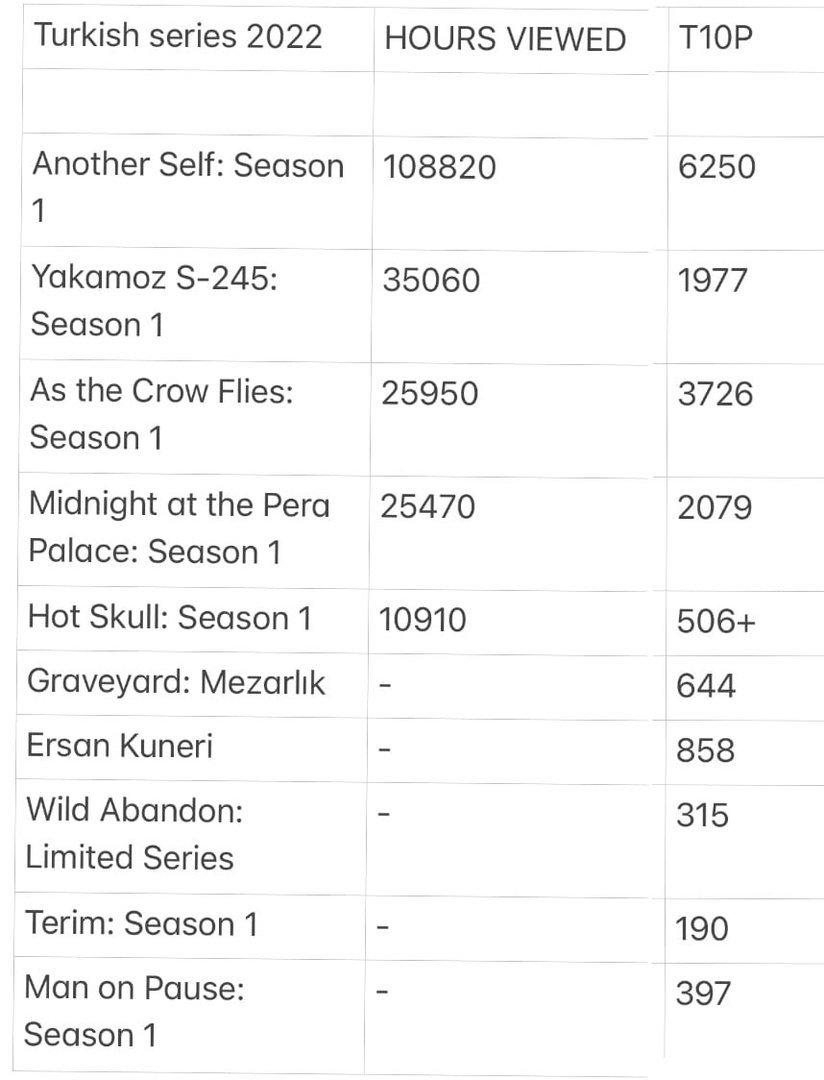Screen dimensions: 824x1080
Task: Click the "Ersan Kuneri" title cell
Action: coord(120,746)
